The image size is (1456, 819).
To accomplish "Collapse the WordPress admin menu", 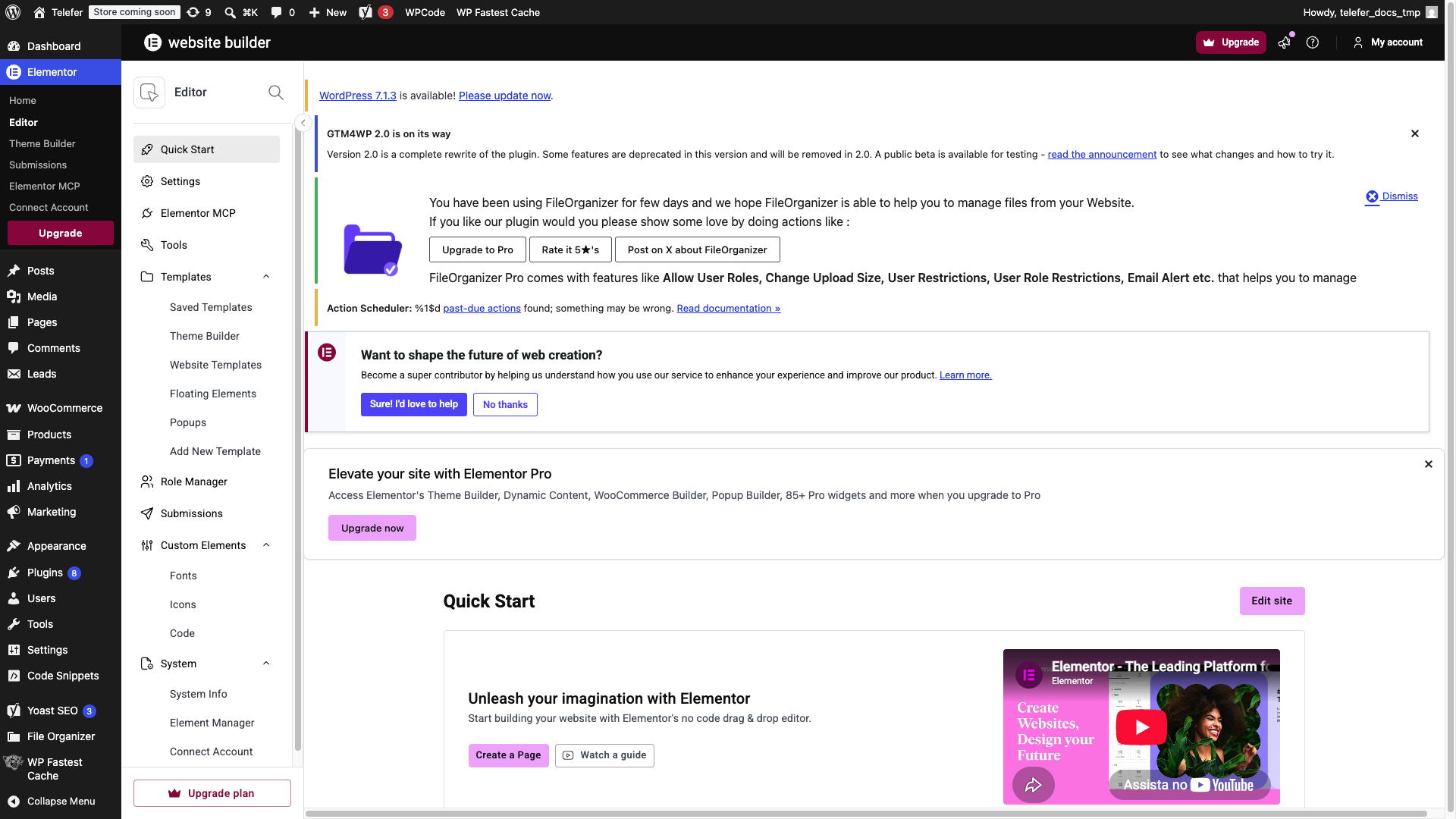I will pyautogui.click(x=61, y=802).
